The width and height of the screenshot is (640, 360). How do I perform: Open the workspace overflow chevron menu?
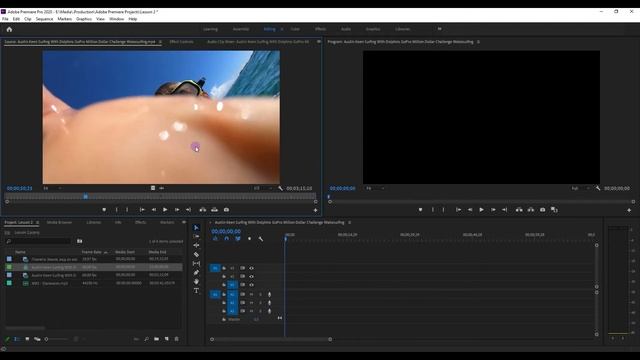click(x=440, y=29)
